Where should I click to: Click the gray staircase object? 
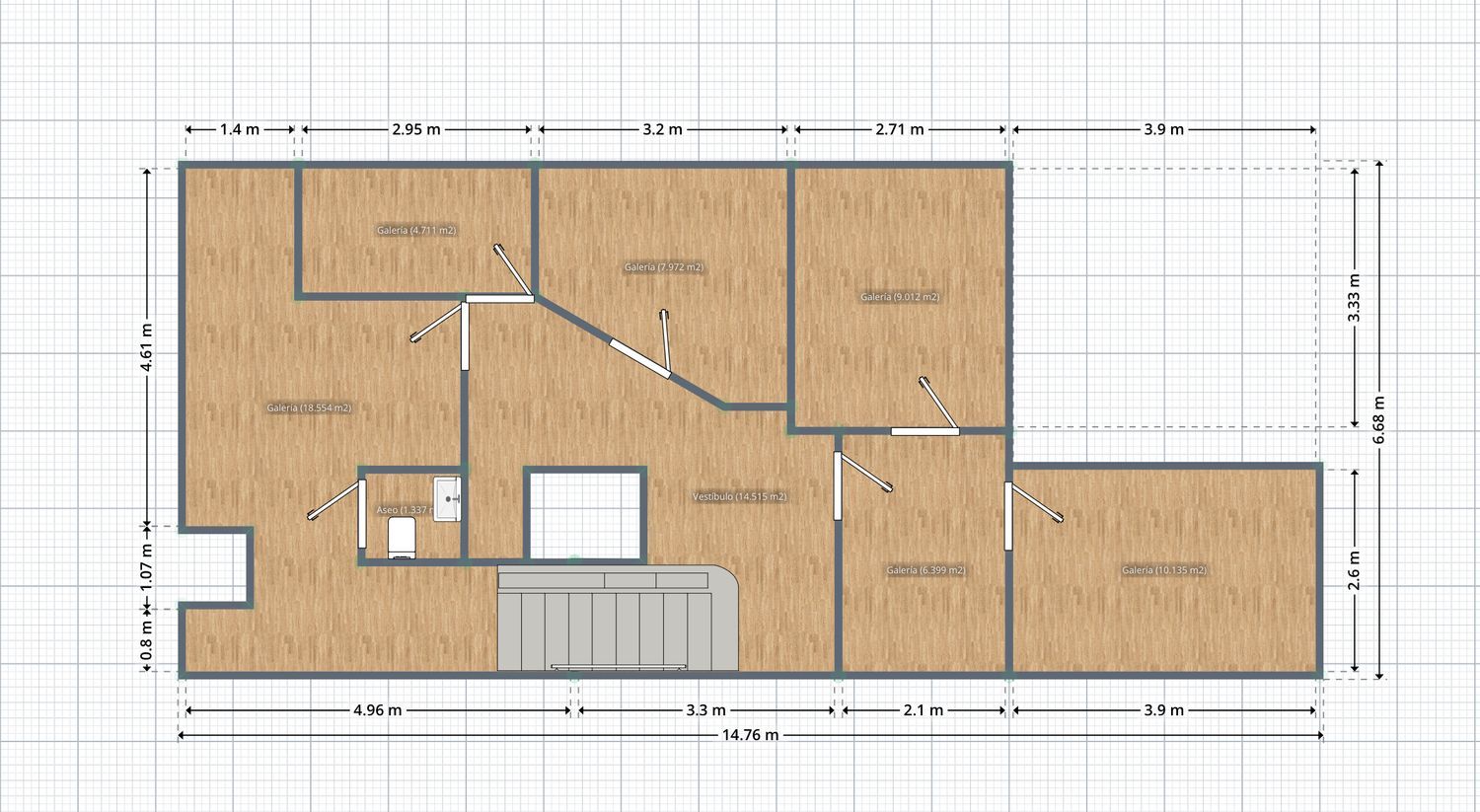click(x=618, y=619)
